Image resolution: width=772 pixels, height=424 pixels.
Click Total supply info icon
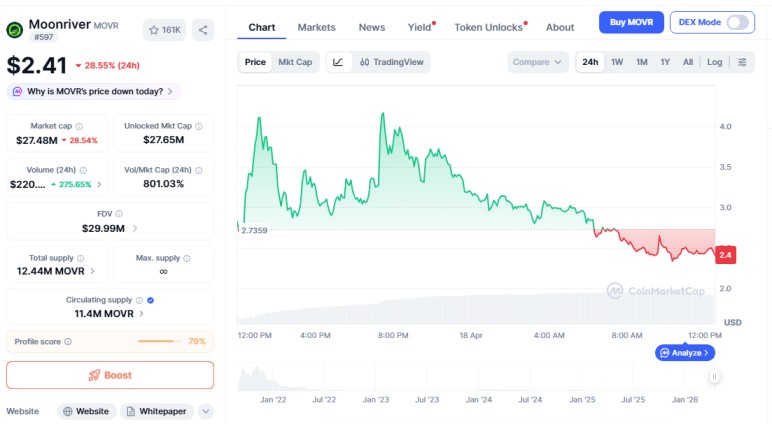(80, 258)
